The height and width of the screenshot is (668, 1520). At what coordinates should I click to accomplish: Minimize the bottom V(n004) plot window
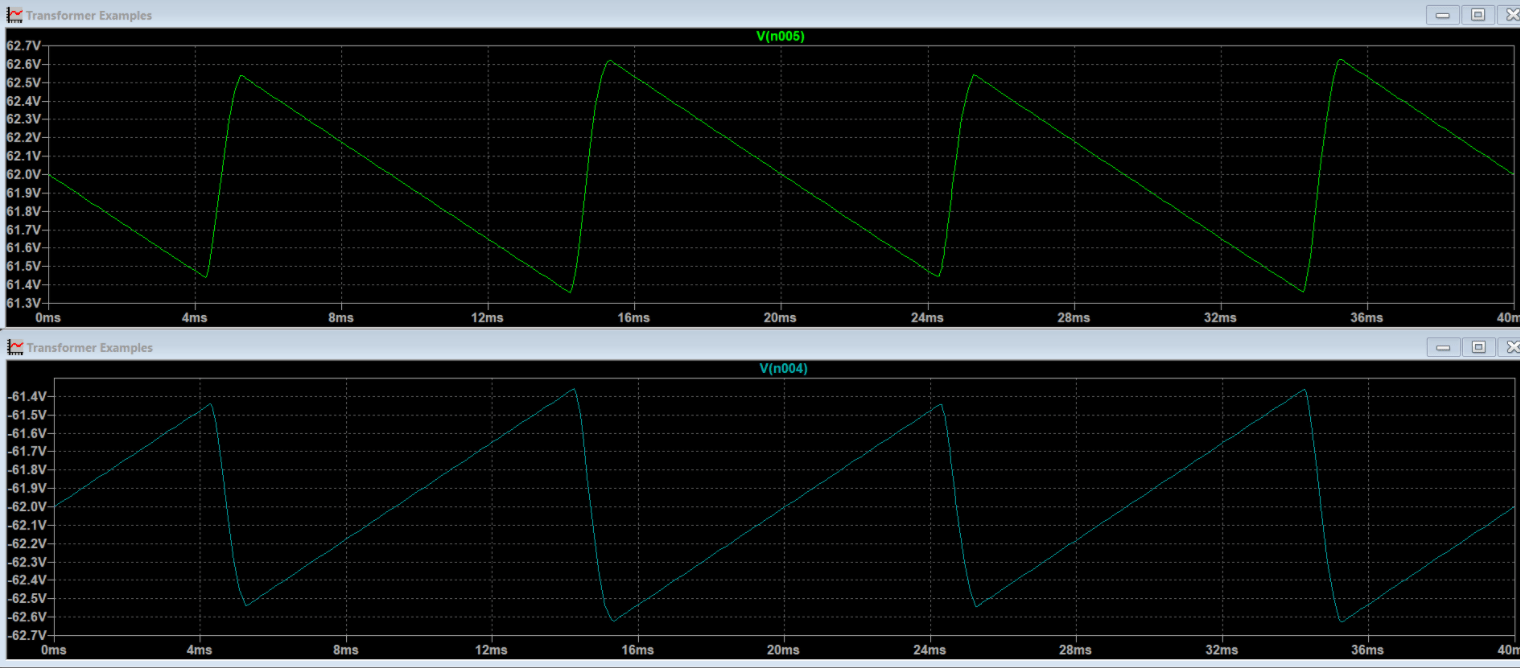coord(1443,347)
